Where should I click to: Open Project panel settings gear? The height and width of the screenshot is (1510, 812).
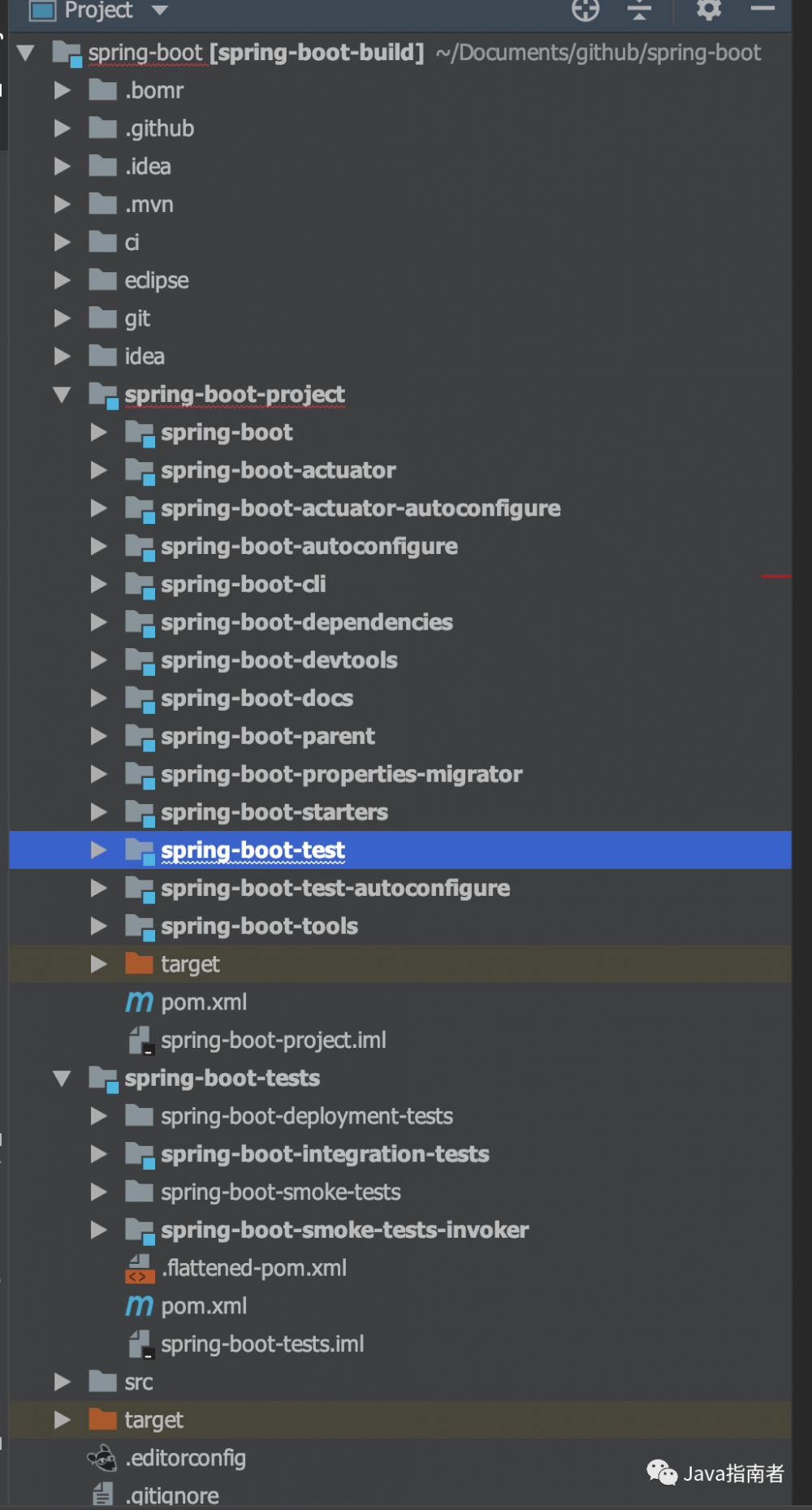click(709, 10)
